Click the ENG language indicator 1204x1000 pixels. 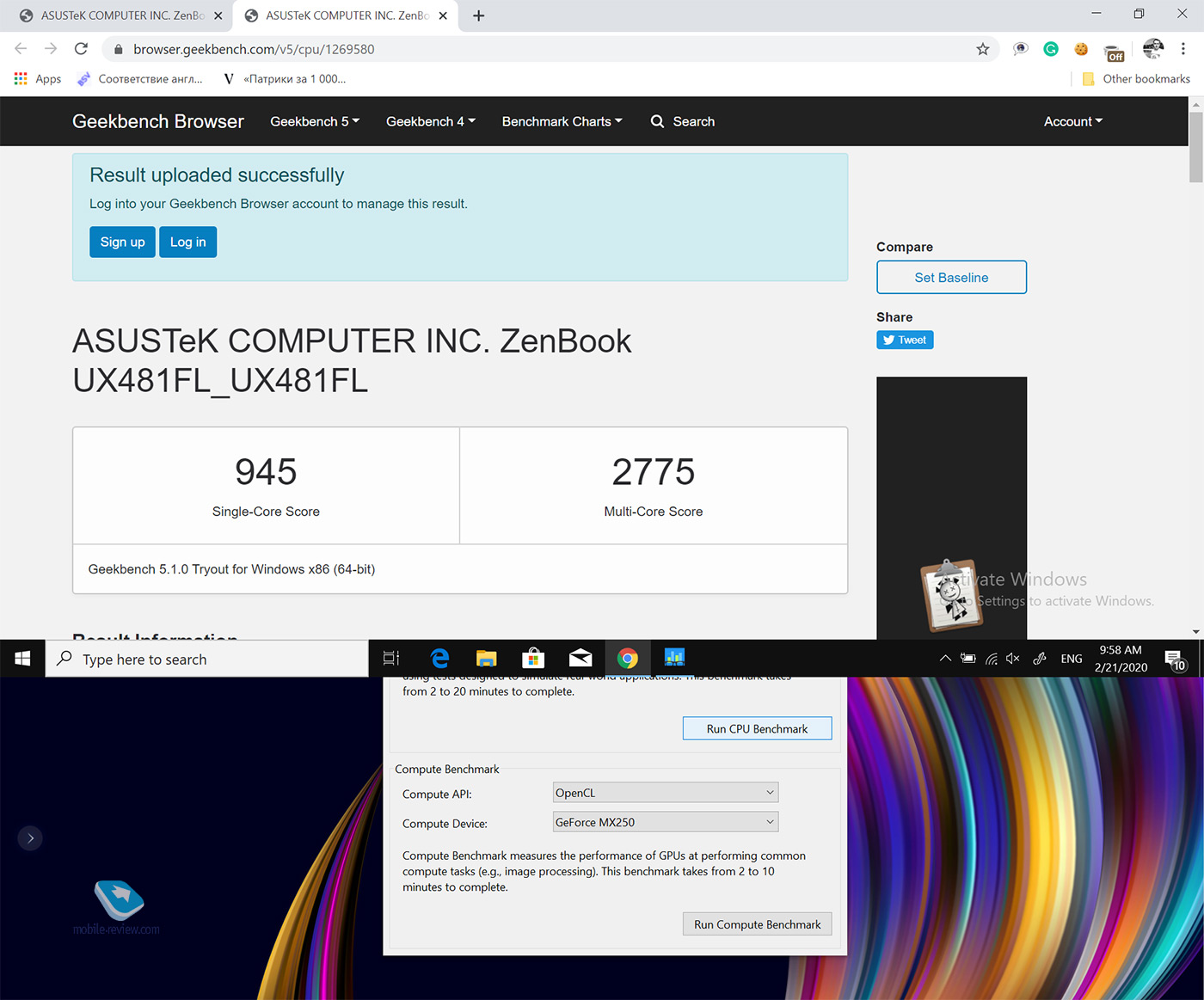point(1072,659)
